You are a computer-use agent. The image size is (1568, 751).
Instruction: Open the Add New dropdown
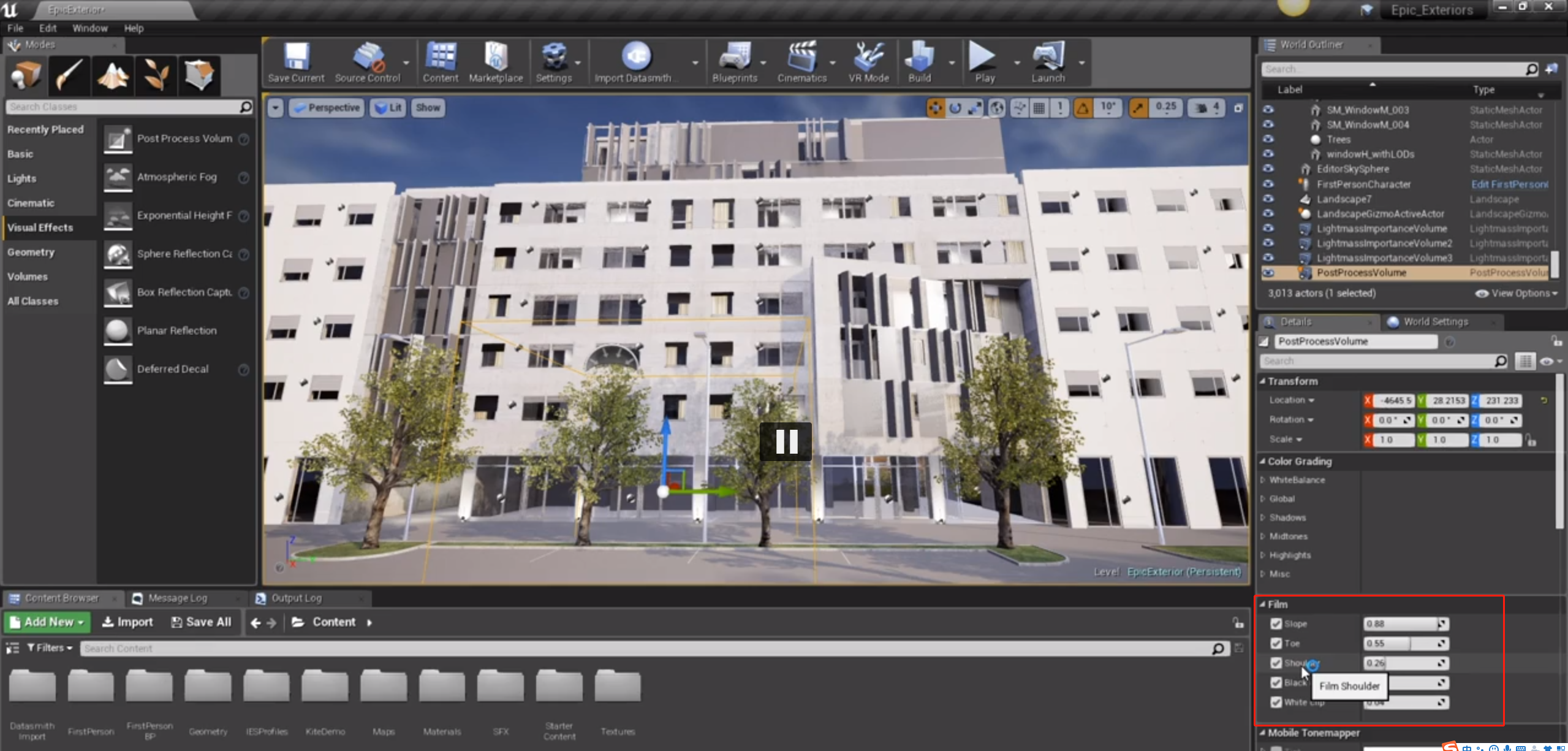[x=48, y=622]
